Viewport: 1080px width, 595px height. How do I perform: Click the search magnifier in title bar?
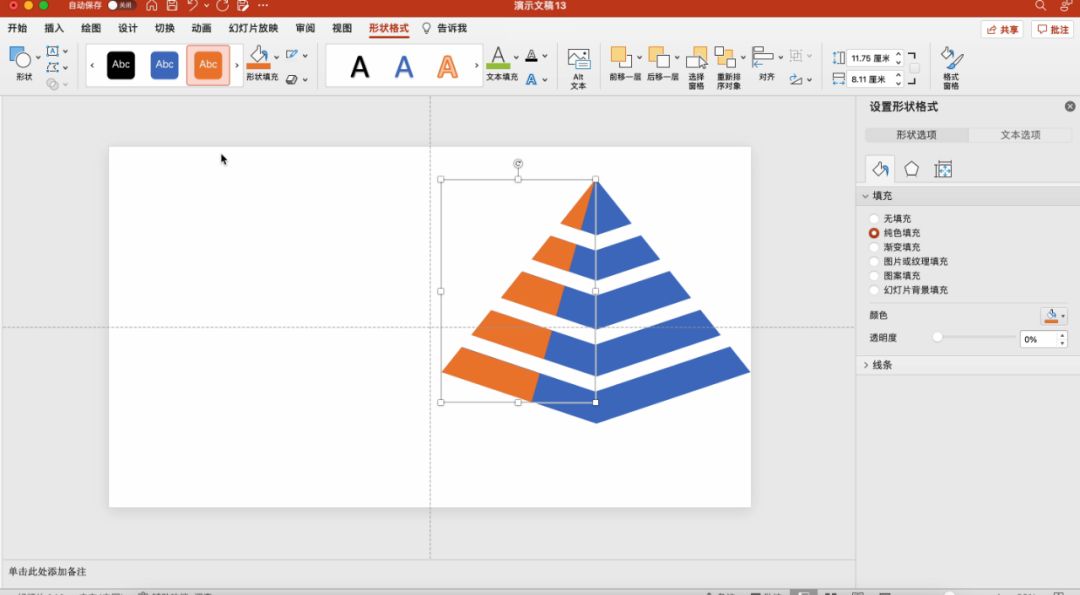tap(1040, 6)
